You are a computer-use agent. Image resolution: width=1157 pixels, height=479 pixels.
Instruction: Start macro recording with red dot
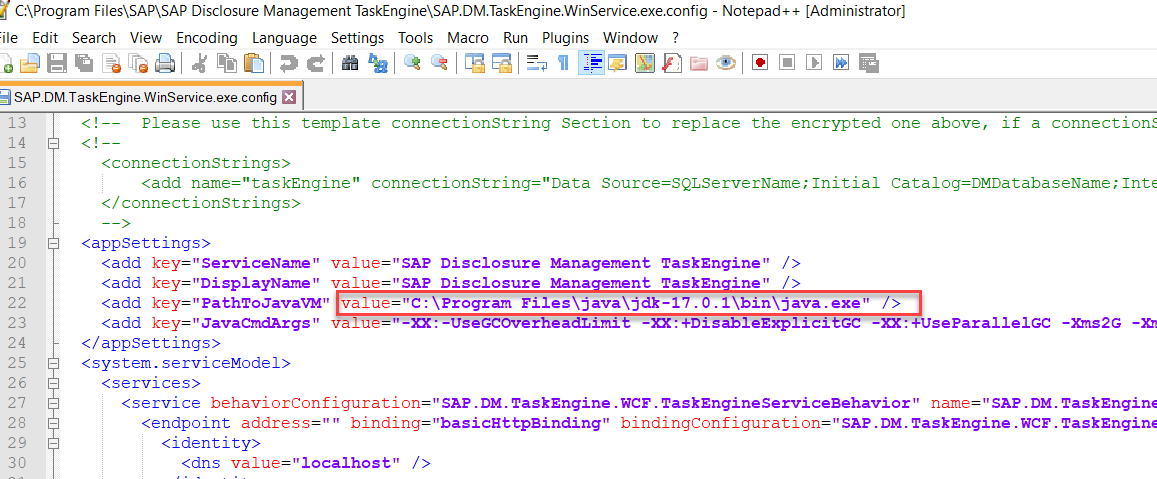point(760,63)
